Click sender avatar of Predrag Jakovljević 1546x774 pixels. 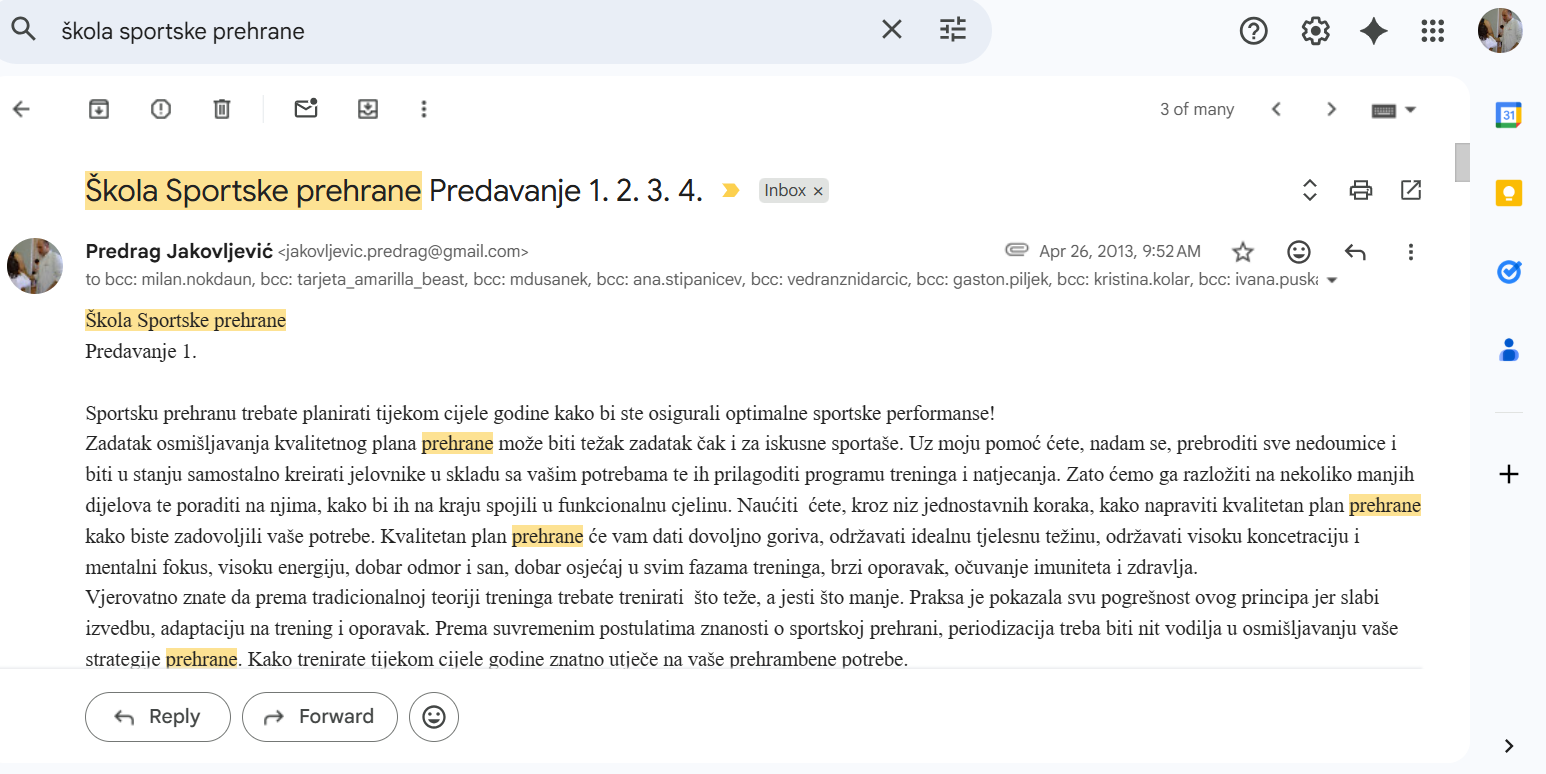[x=35, y=266]
